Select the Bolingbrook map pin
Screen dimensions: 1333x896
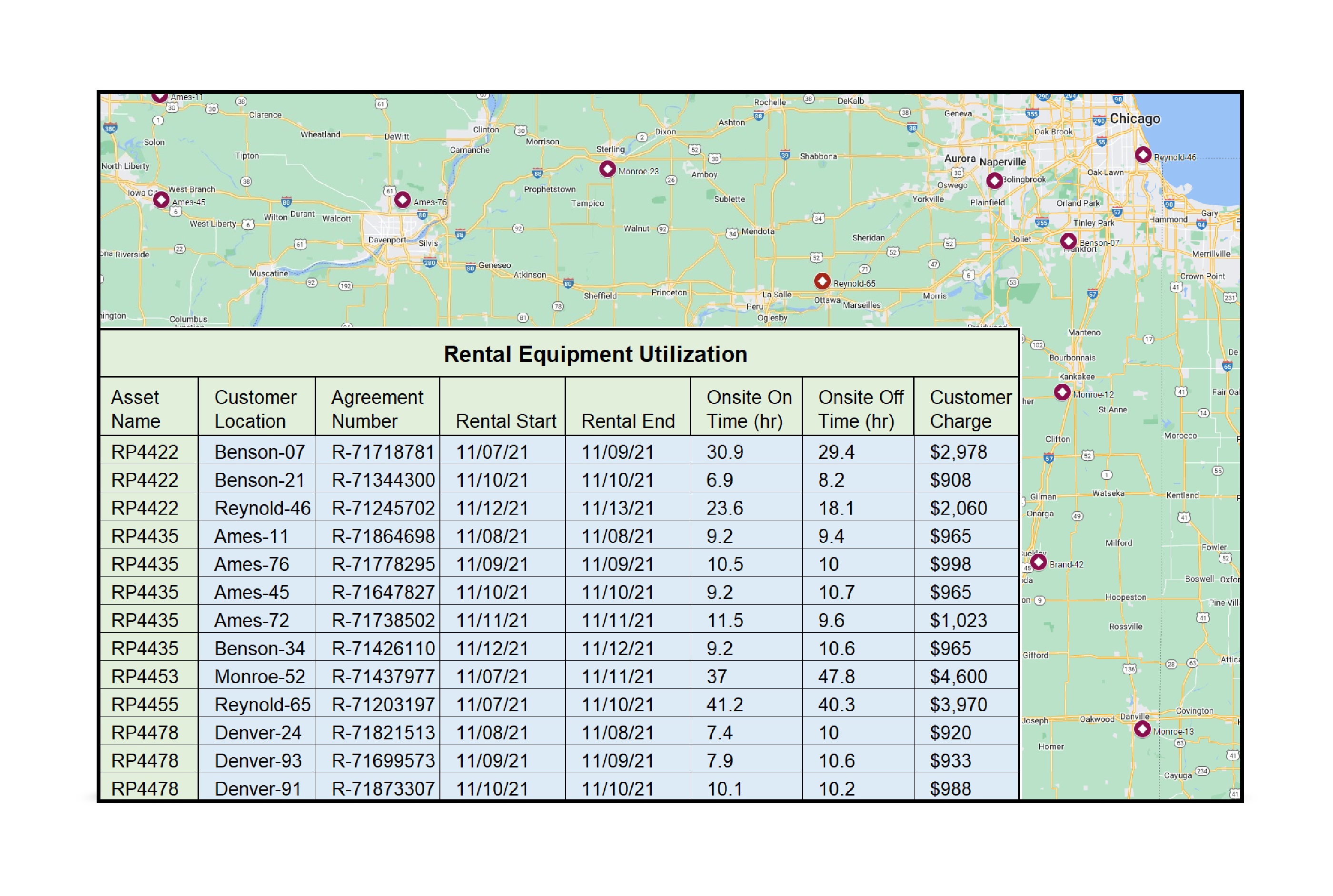click(x=994, y=181)
